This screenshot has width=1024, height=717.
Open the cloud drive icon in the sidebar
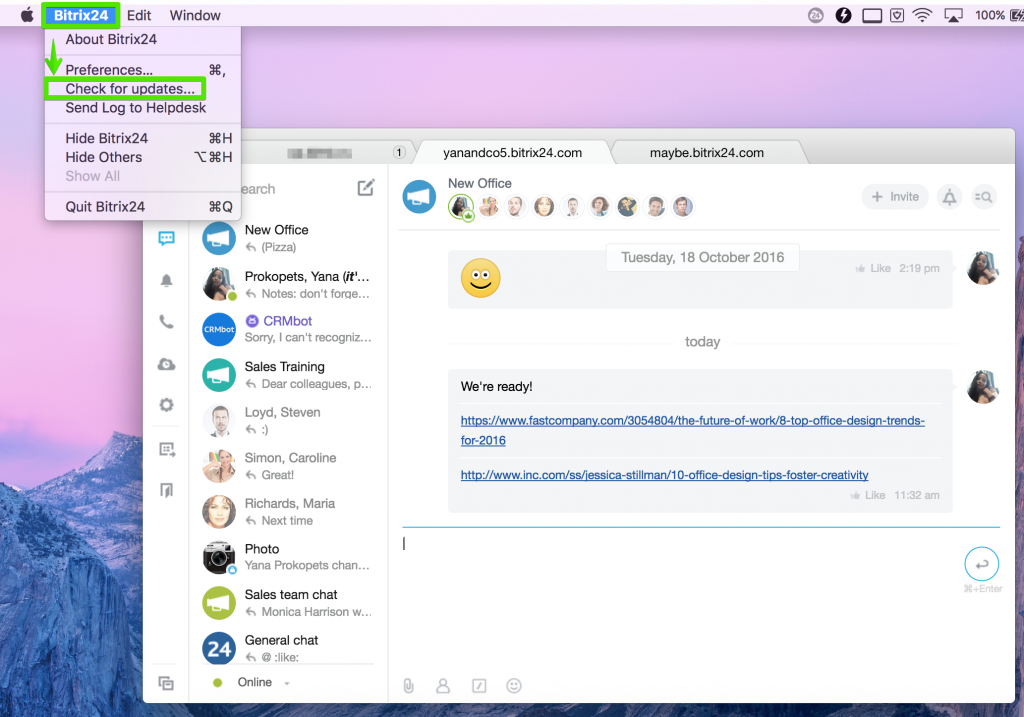(x=167, y=364)
